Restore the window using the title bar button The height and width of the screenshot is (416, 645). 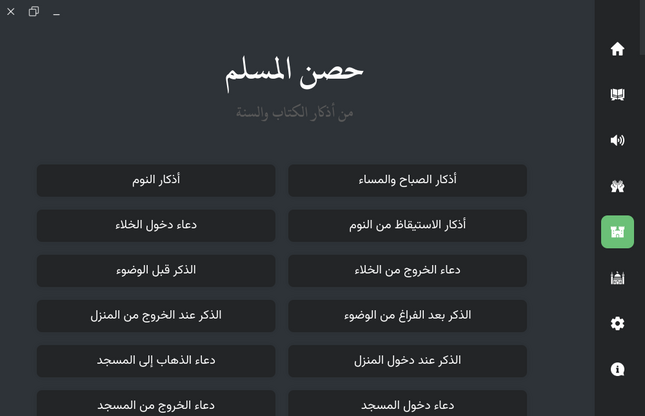click(x=34, y=12)
